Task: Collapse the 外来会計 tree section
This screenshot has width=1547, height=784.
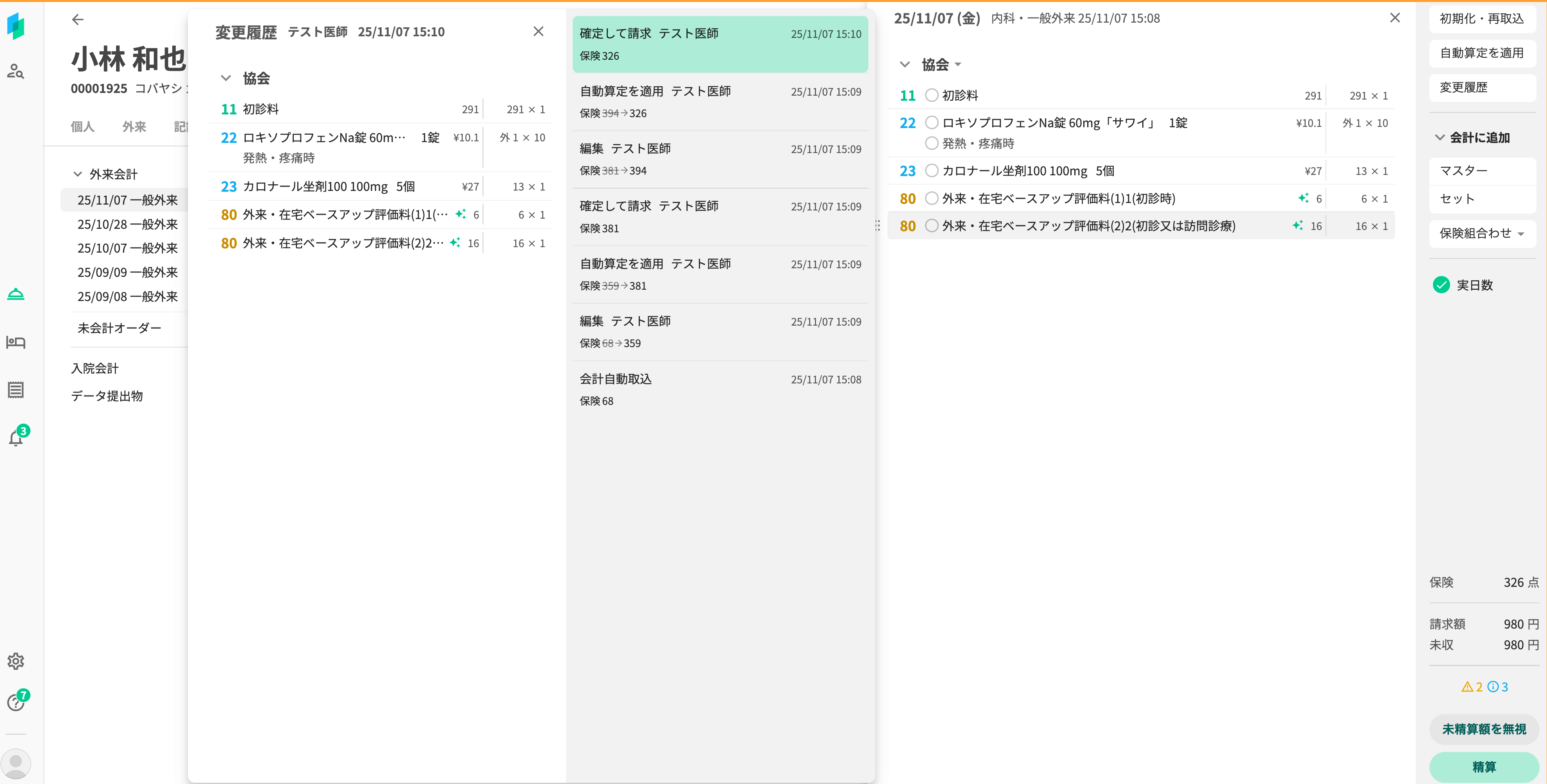Action: coord(77,174)
